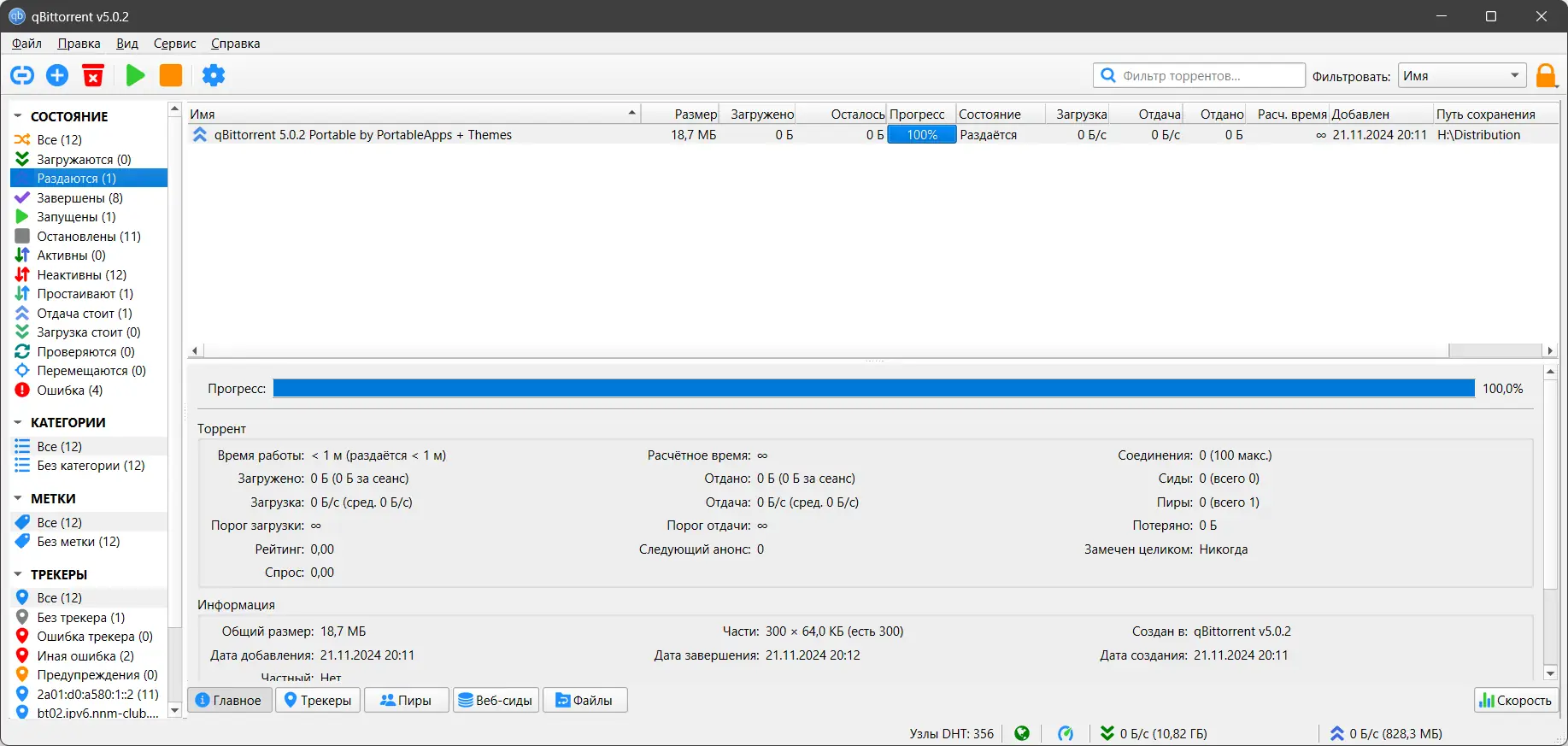Sort torrents by the Состояние column header
The width and height of the screenshot is (1568, 746).
coord(1000,114)
